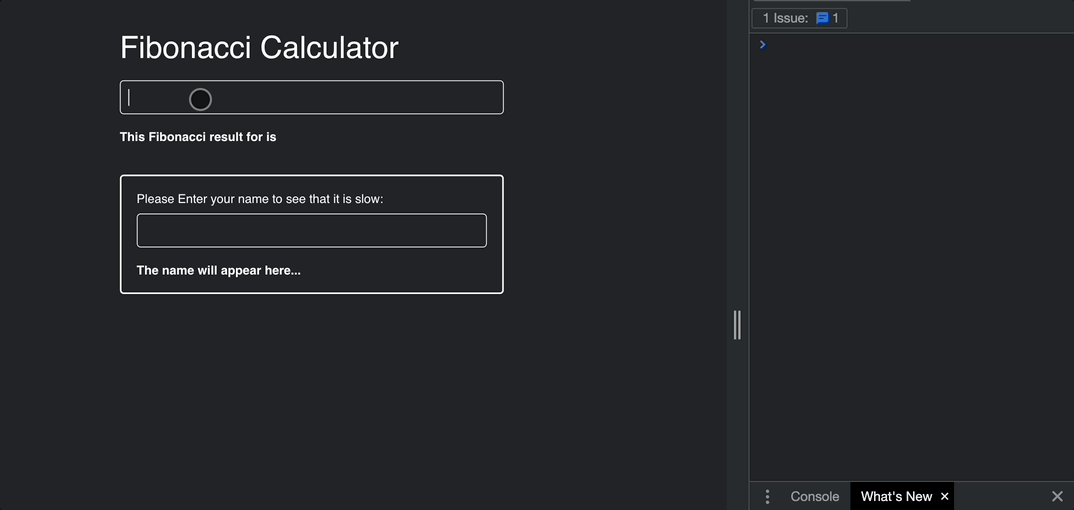Select the What's New tab
The height and width of the screenshot is (510, 1074).
coord(895,496)
